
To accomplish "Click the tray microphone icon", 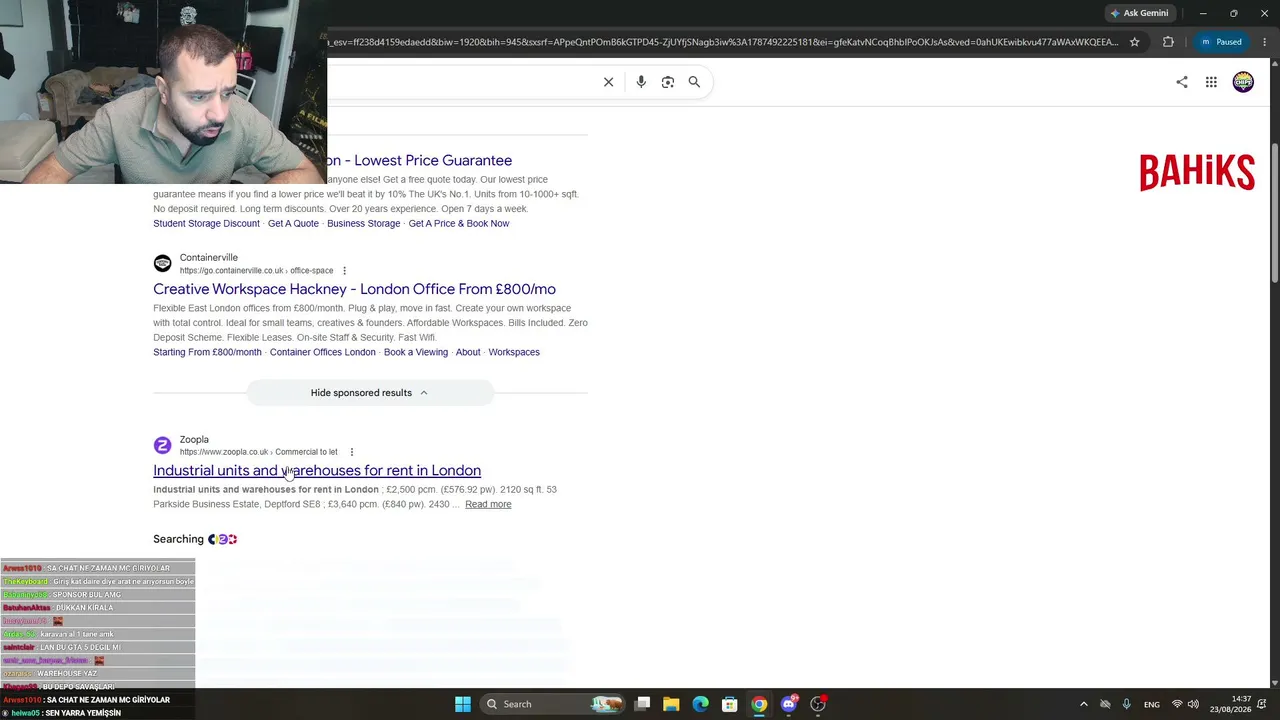I will 1126,704.
